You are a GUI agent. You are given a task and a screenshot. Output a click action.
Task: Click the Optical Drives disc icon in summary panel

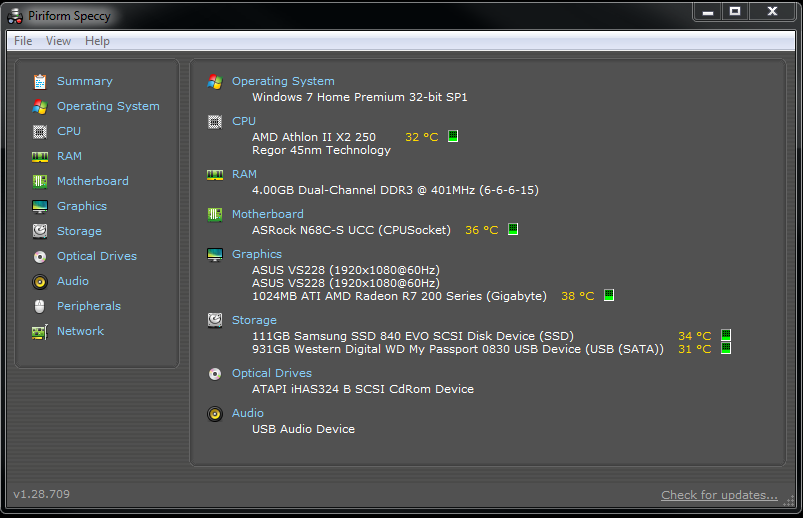point(215,374)
